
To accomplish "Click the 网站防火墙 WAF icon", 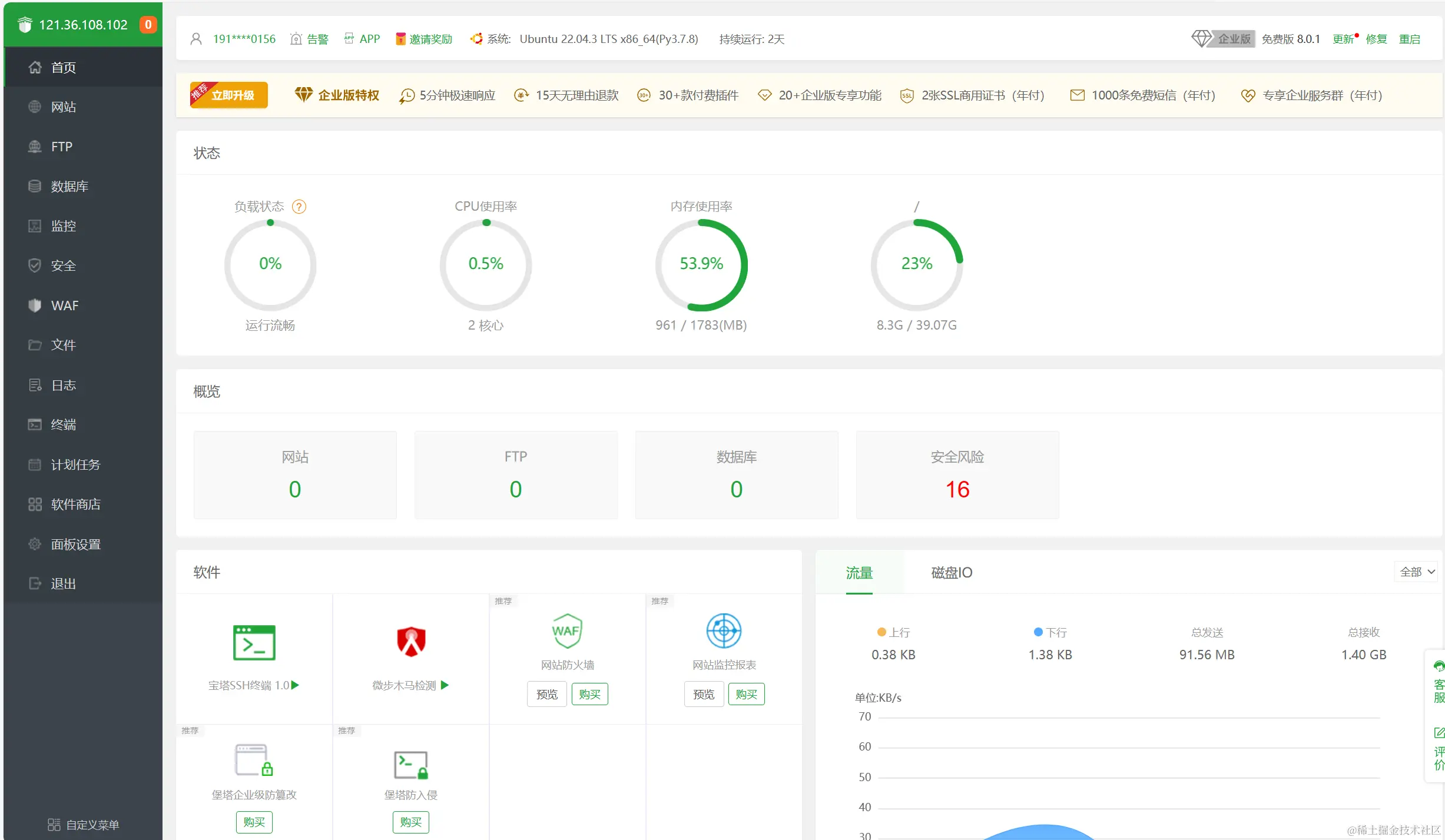I will click(x=567, y=630).
